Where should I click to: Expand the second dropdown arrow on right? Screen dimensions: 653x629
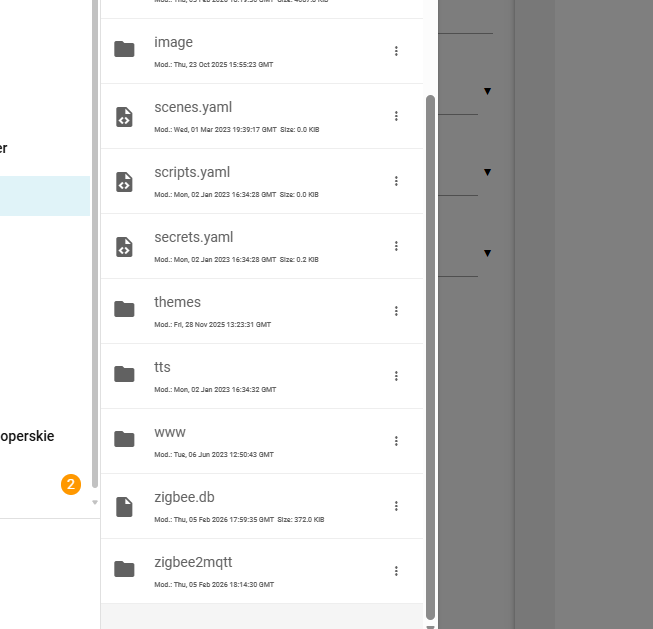(487, 172)
